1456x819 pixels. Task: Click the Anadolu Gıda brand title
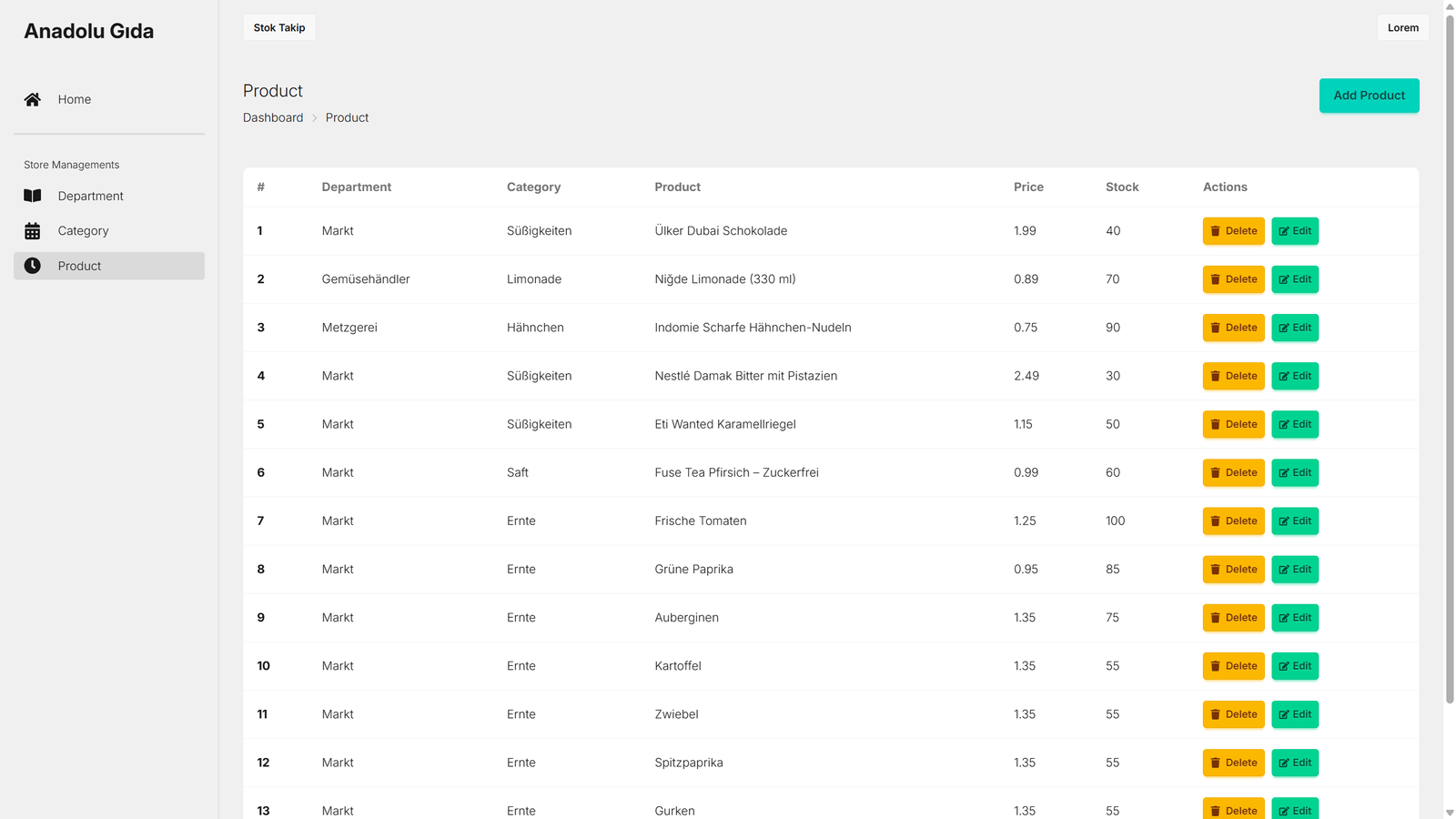pos(89,31)
